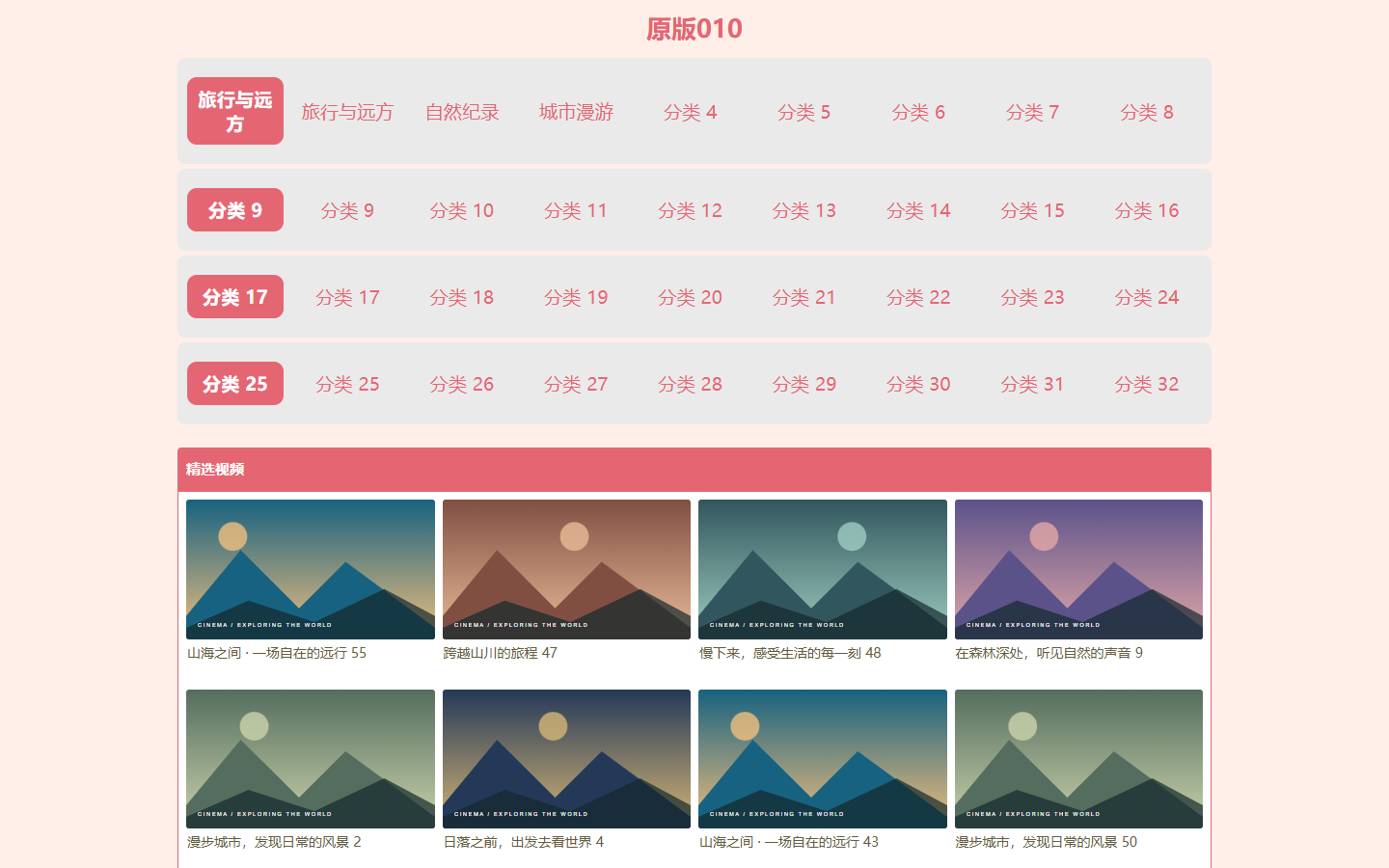Open 分类 18 category
Screen dimensions: 1389x868
click(x=462, y=297)
